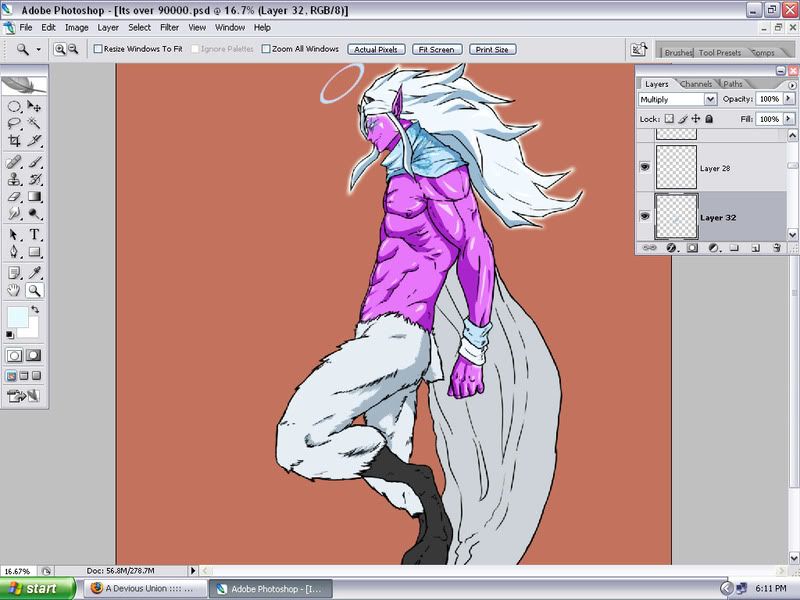Click the Zoom Out option button
This screenshot has height=600, width=800.
[x=73, y=49]
